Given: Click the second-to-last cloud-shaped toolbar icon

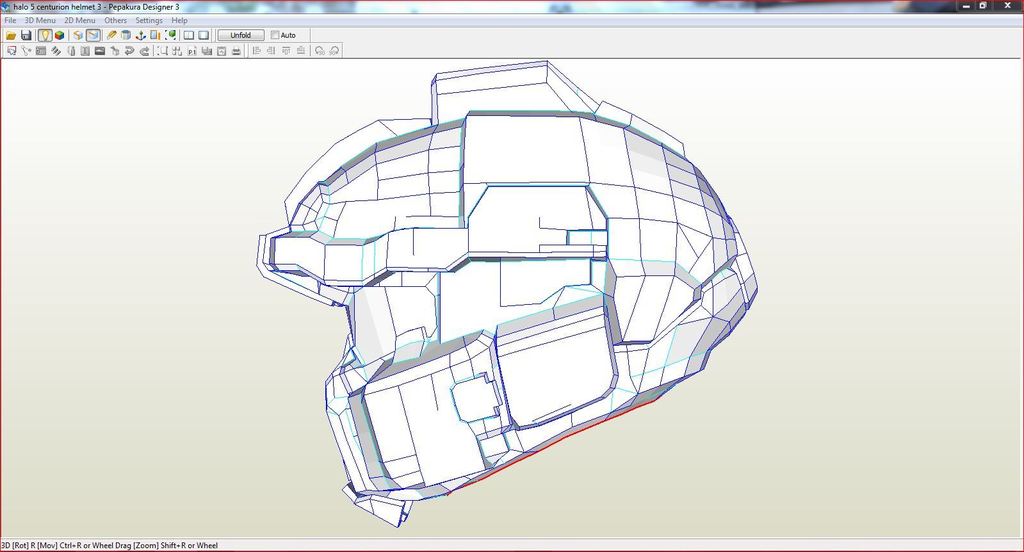Looking at the screenshot, I should [x=320, y=50].
